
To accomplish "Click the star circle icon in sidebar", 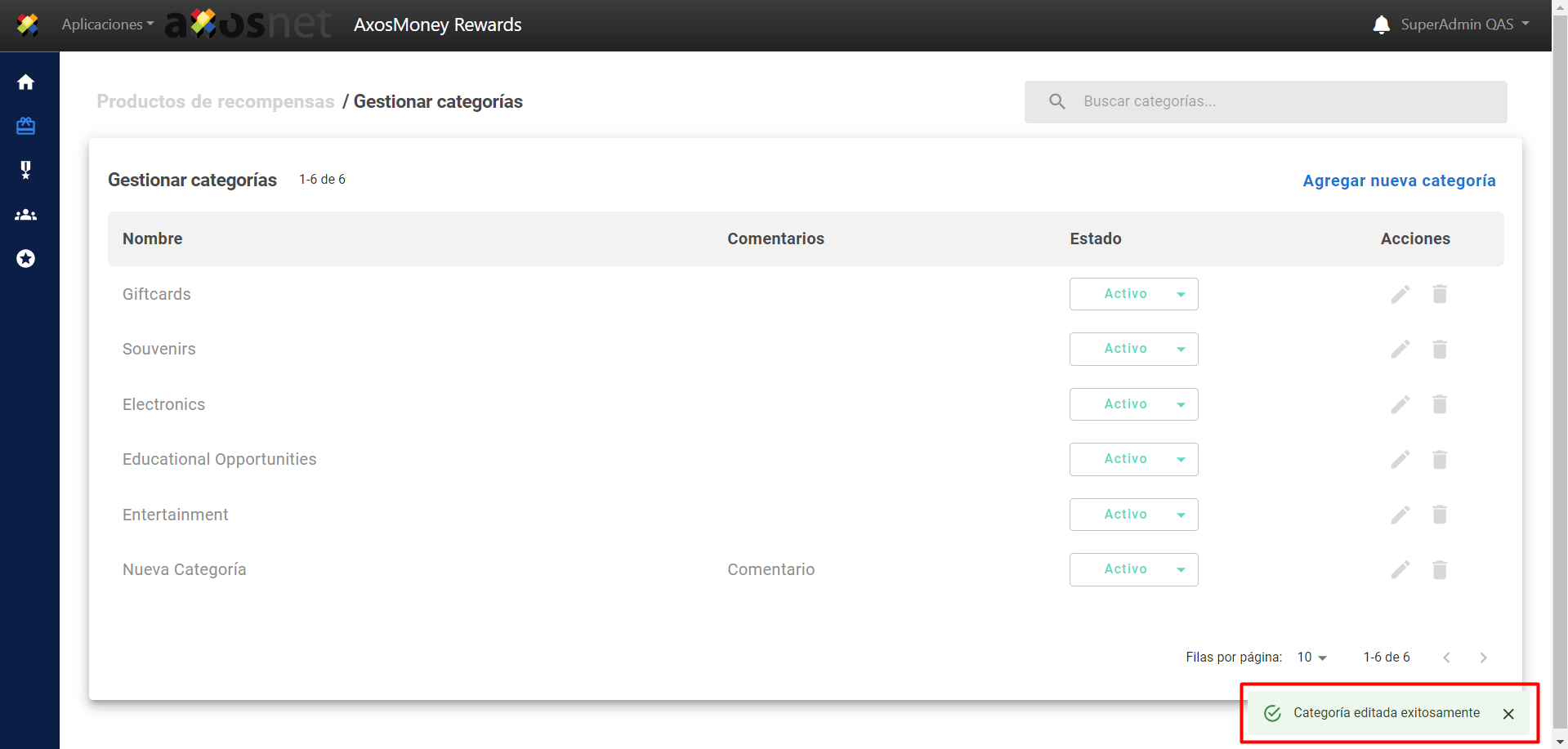I will (x=26, y=259).
